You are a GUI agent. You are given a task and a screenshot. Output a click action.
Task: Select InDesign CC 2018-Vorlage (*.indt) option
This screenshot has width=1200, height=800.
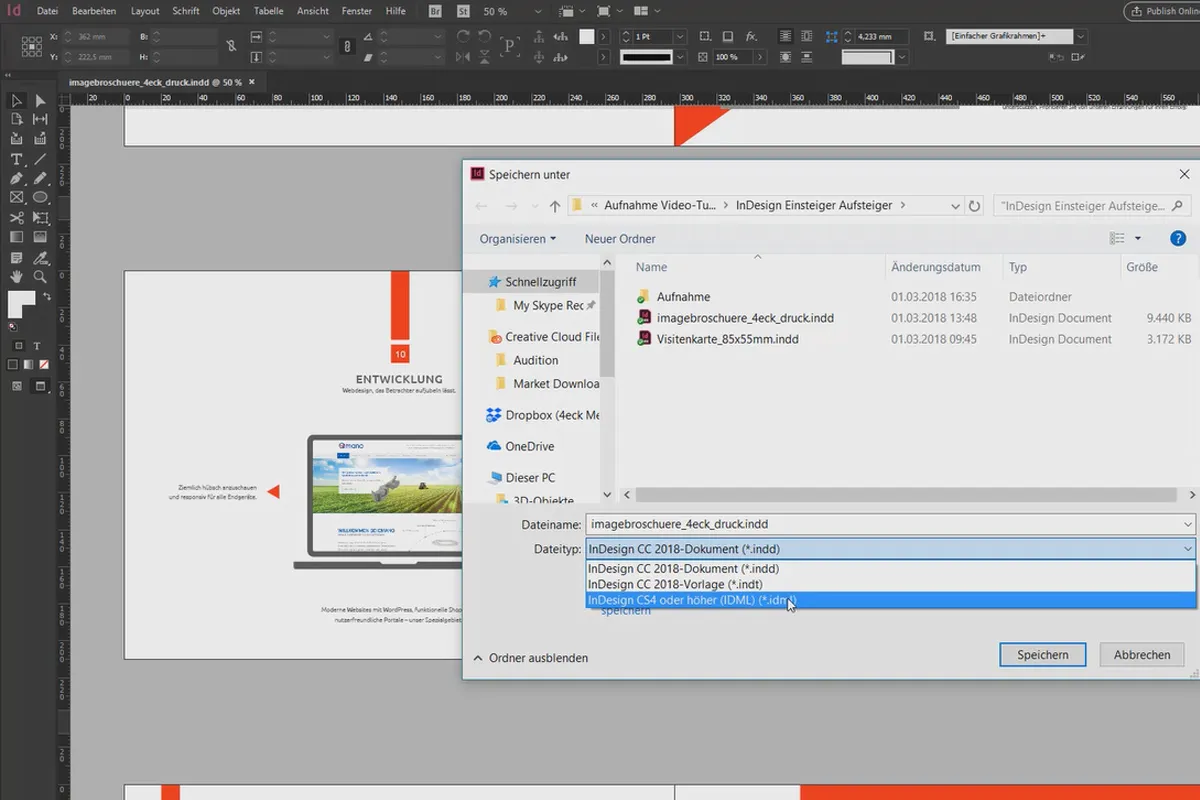click(x=890, y=584)
